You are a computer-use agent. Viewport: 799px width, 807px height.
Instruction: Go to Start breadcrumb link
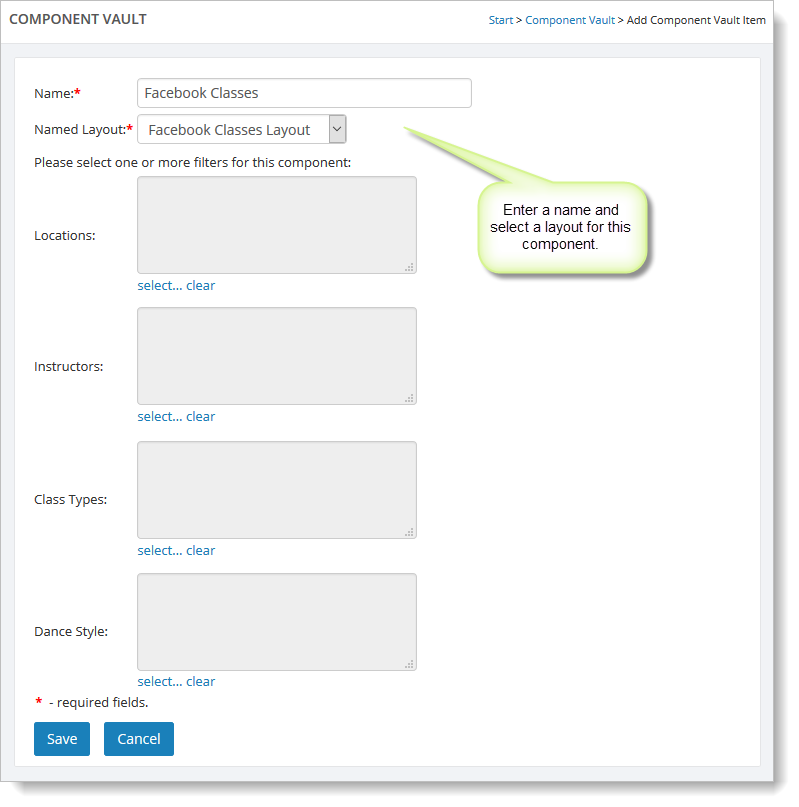pyautogui.click(x=501, y=20)
